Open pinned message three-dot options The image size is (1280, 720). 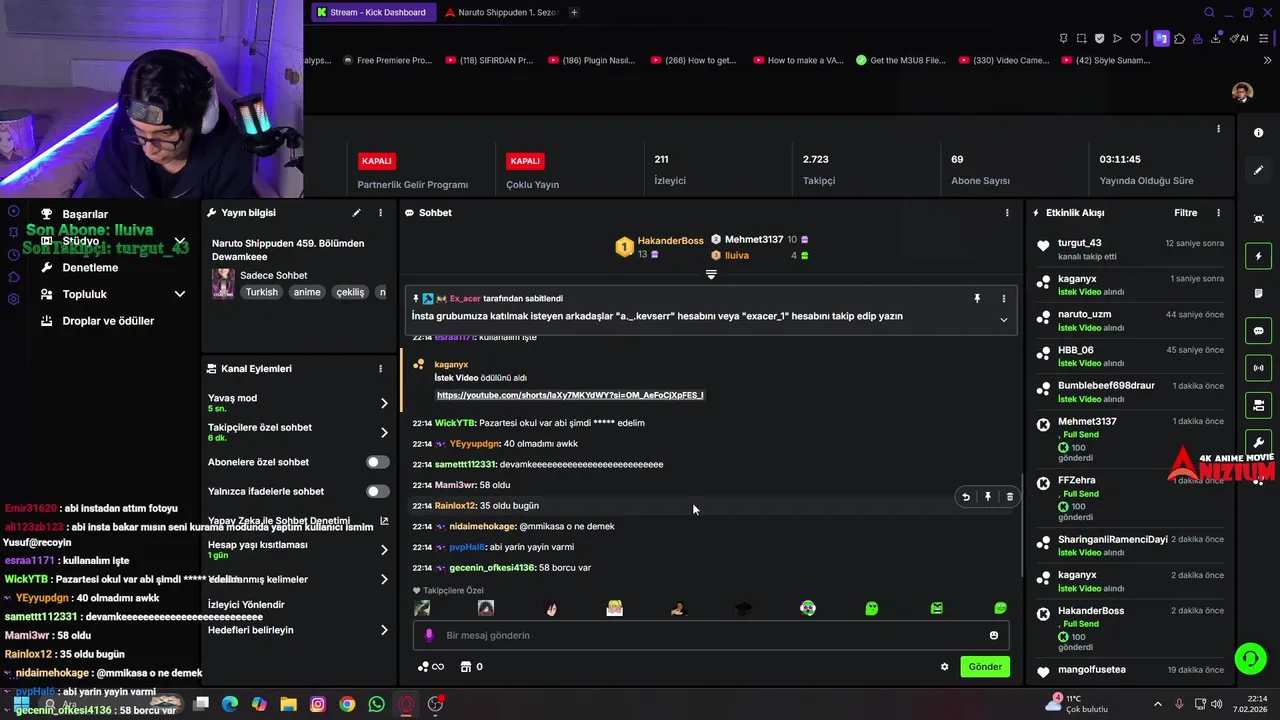(x=1003, y=298)
